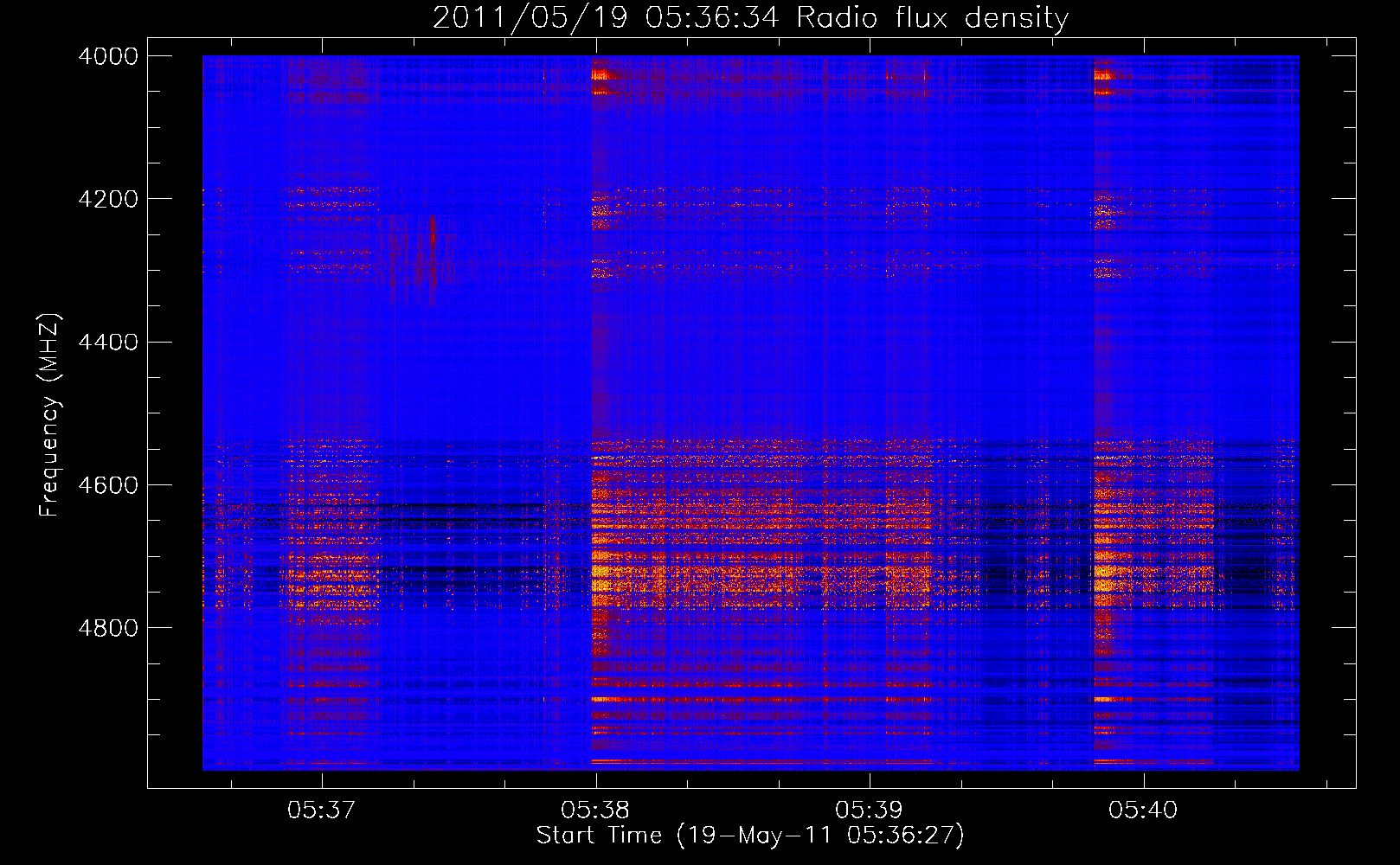Select the 05:37 time tick label

[322, 811]
